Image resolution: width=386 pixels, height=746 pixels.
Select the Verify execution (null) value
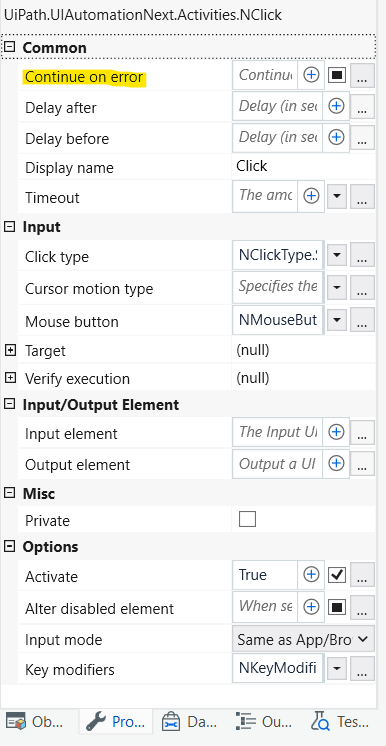pyautogui.click(x=253, y=378)
